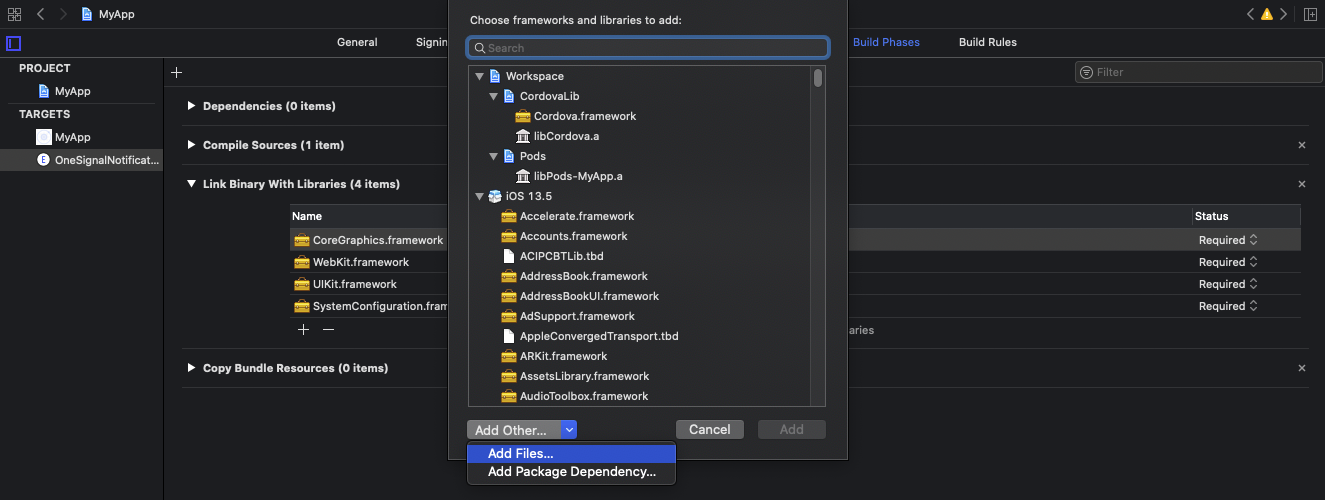1325x500 pixels.
Task: Click the MyApp project icon in breadcrumb
Action: [87, 14]
